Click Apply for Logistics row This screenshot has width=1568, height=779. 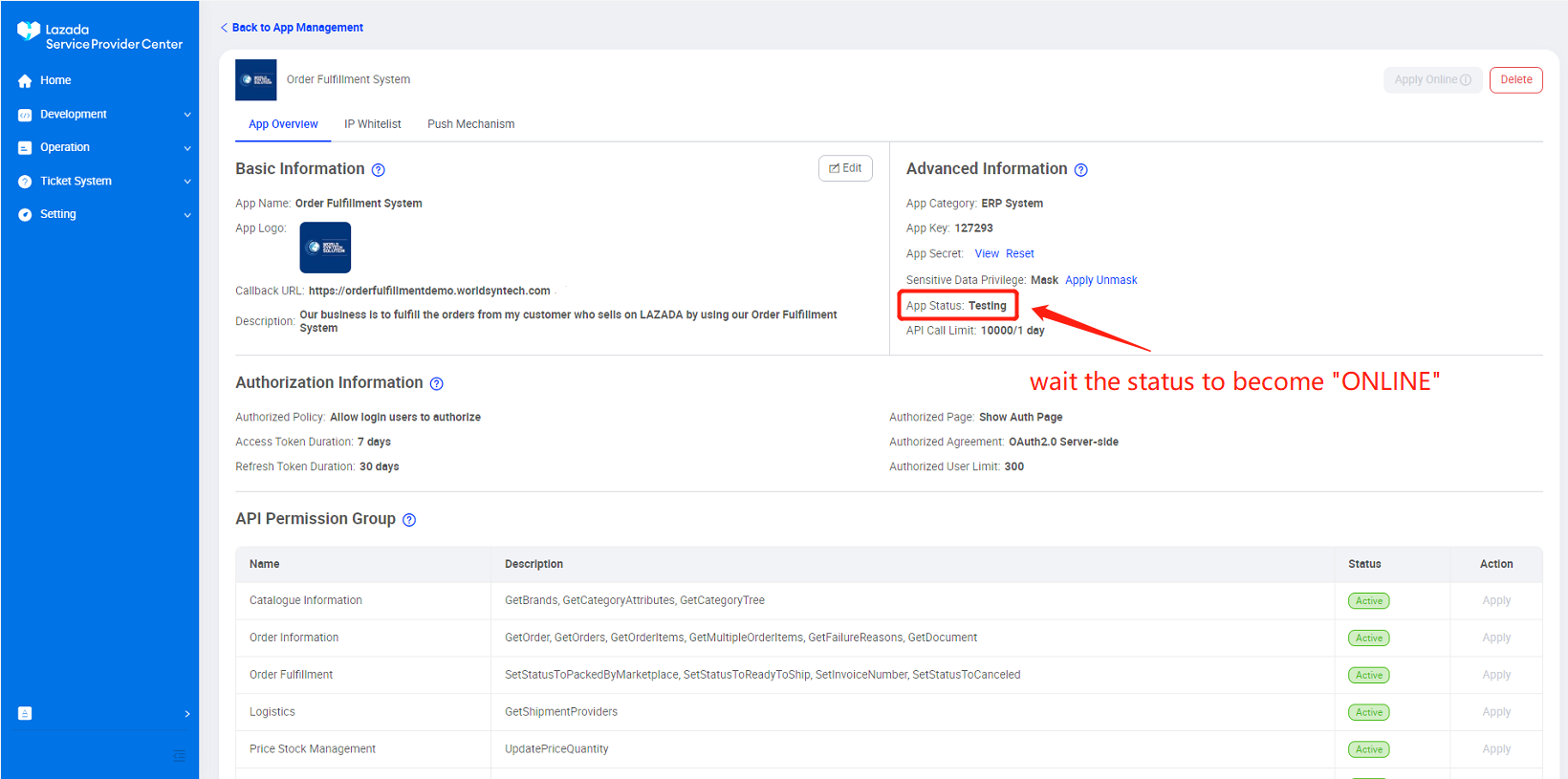1496,713
